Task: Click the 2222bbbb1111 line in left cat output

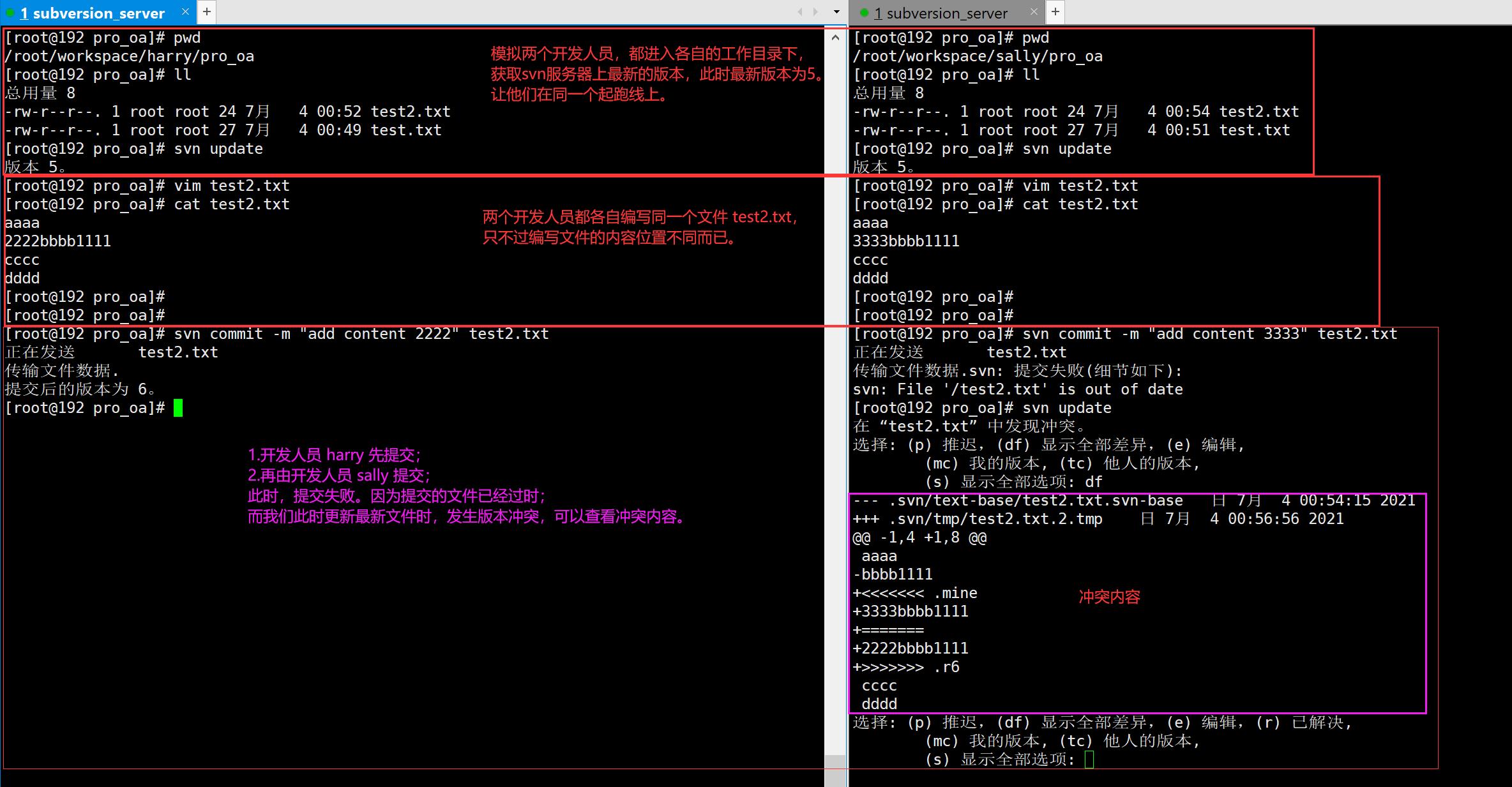Action: pos(57,241)
